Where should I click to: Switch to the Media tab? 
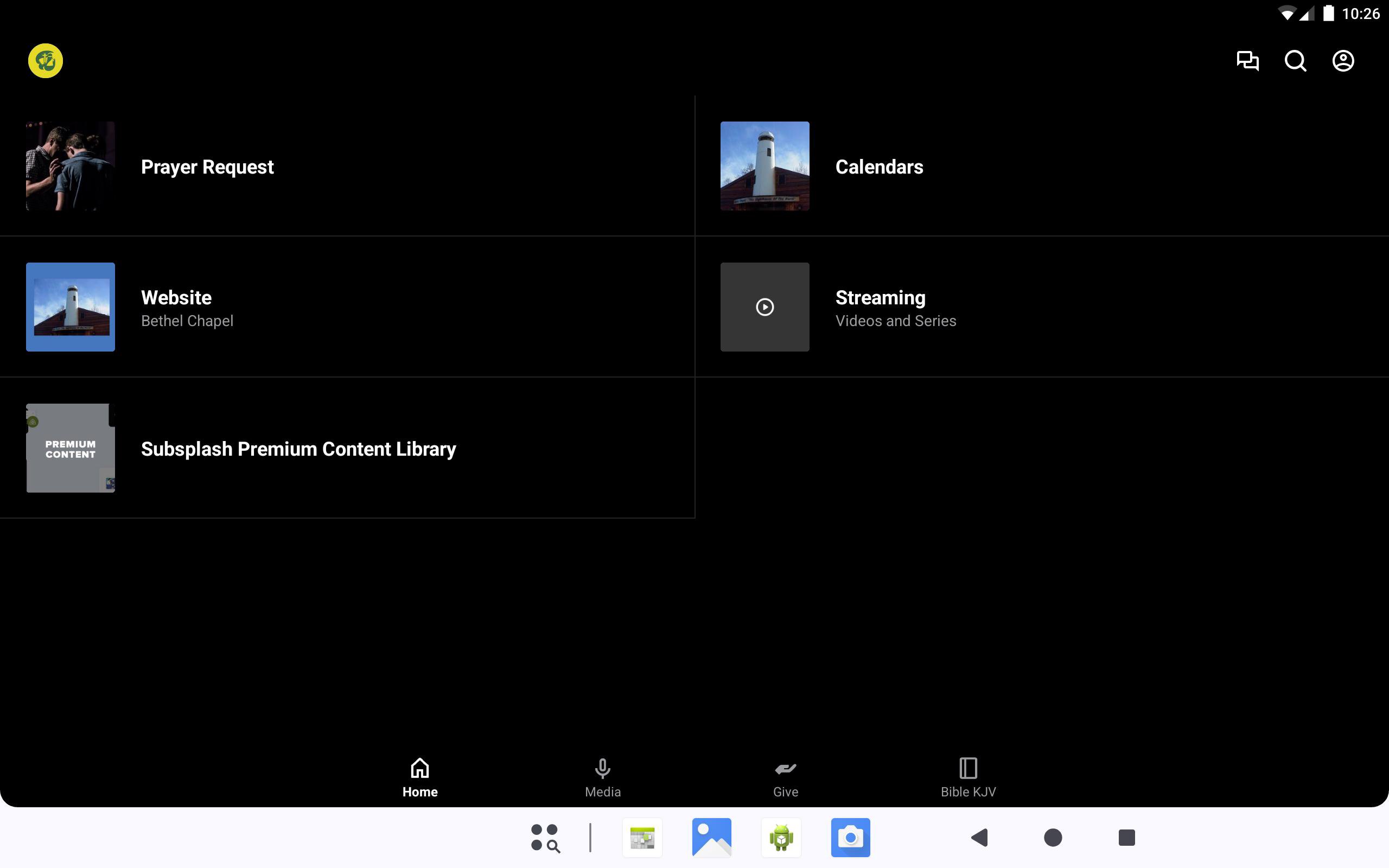pos(602,777)
